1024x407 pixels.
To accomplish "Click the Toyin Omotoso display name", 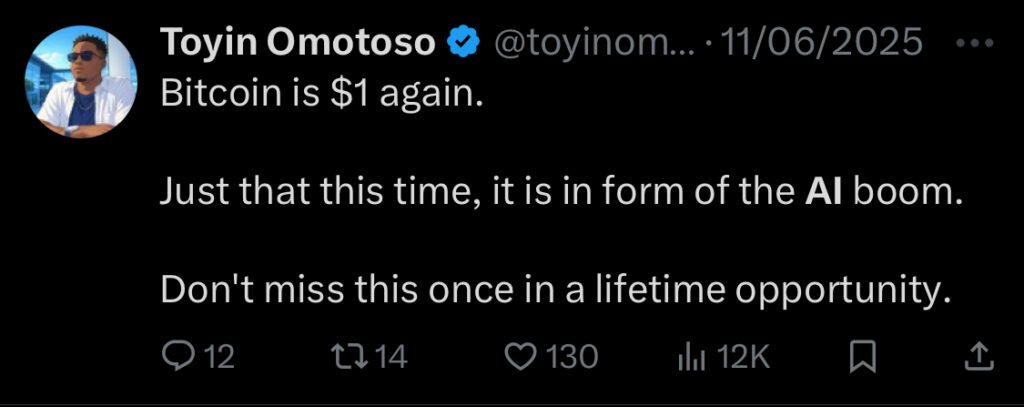I will coord(297,43).
